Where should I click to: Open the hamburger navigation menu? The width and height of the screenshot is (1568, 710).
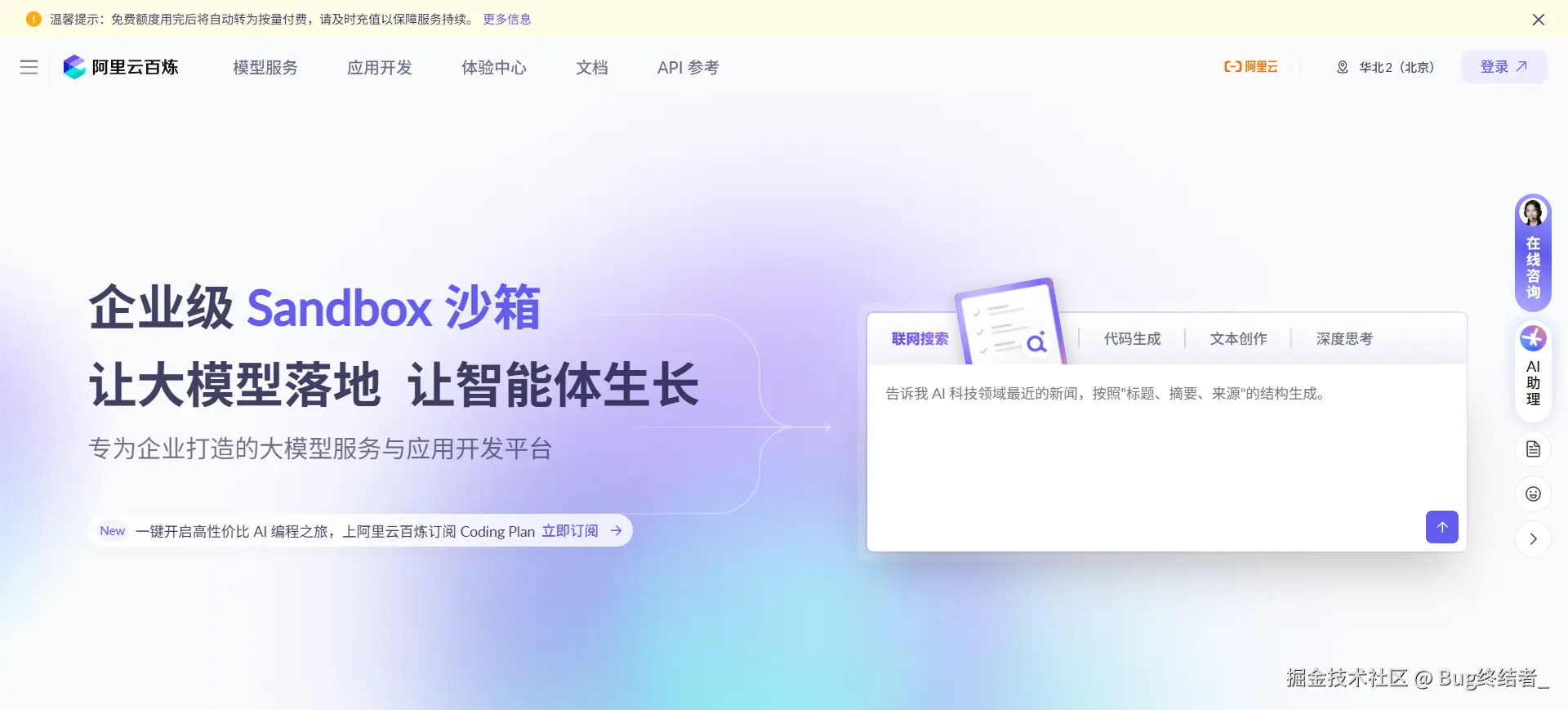[x=29, y=67]
